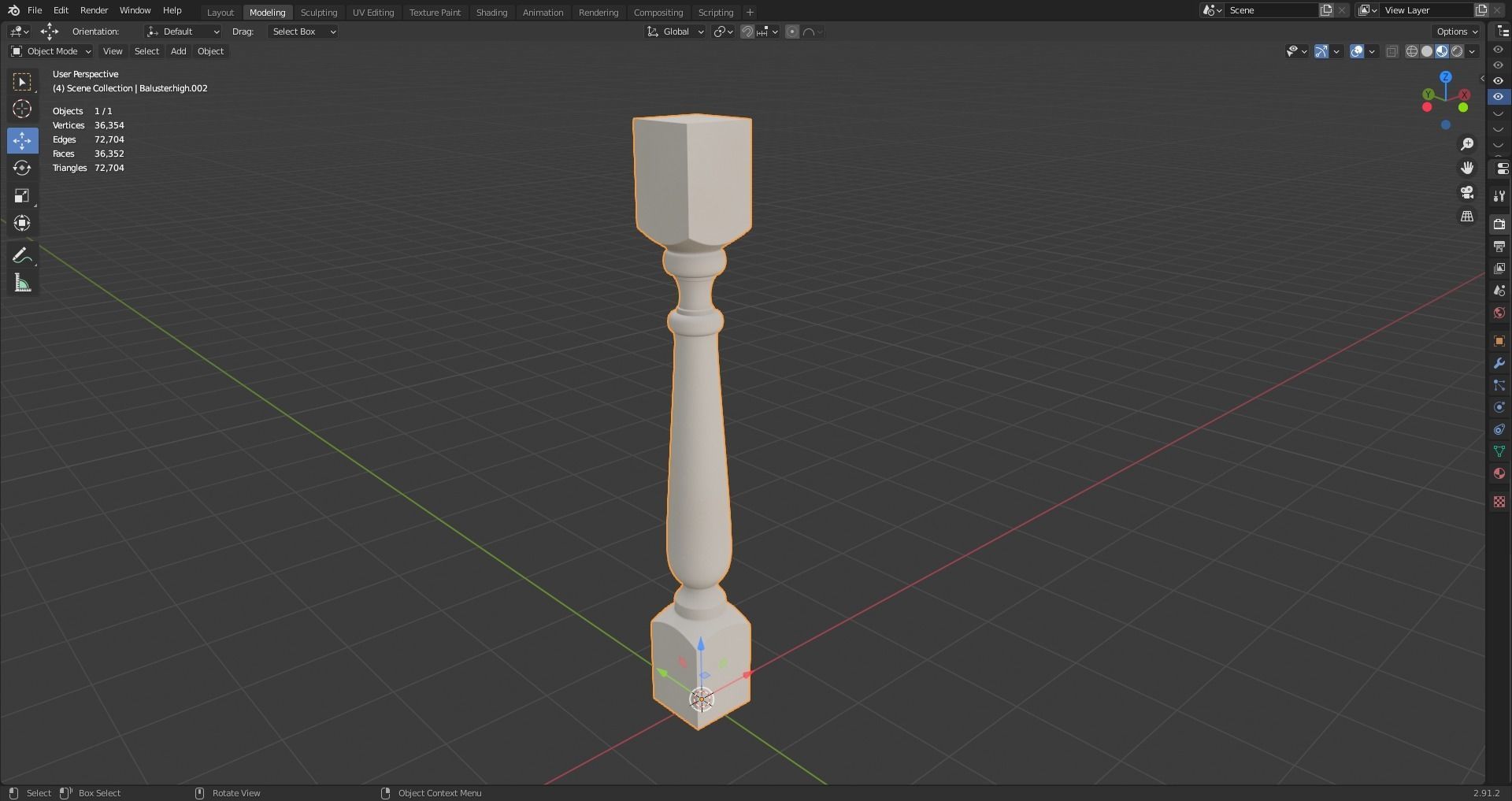The height and width of the screenshot is (801, 1512).
Task: Activate the Cursor tool
Action: pyautogui.click(x=22, y=109)
